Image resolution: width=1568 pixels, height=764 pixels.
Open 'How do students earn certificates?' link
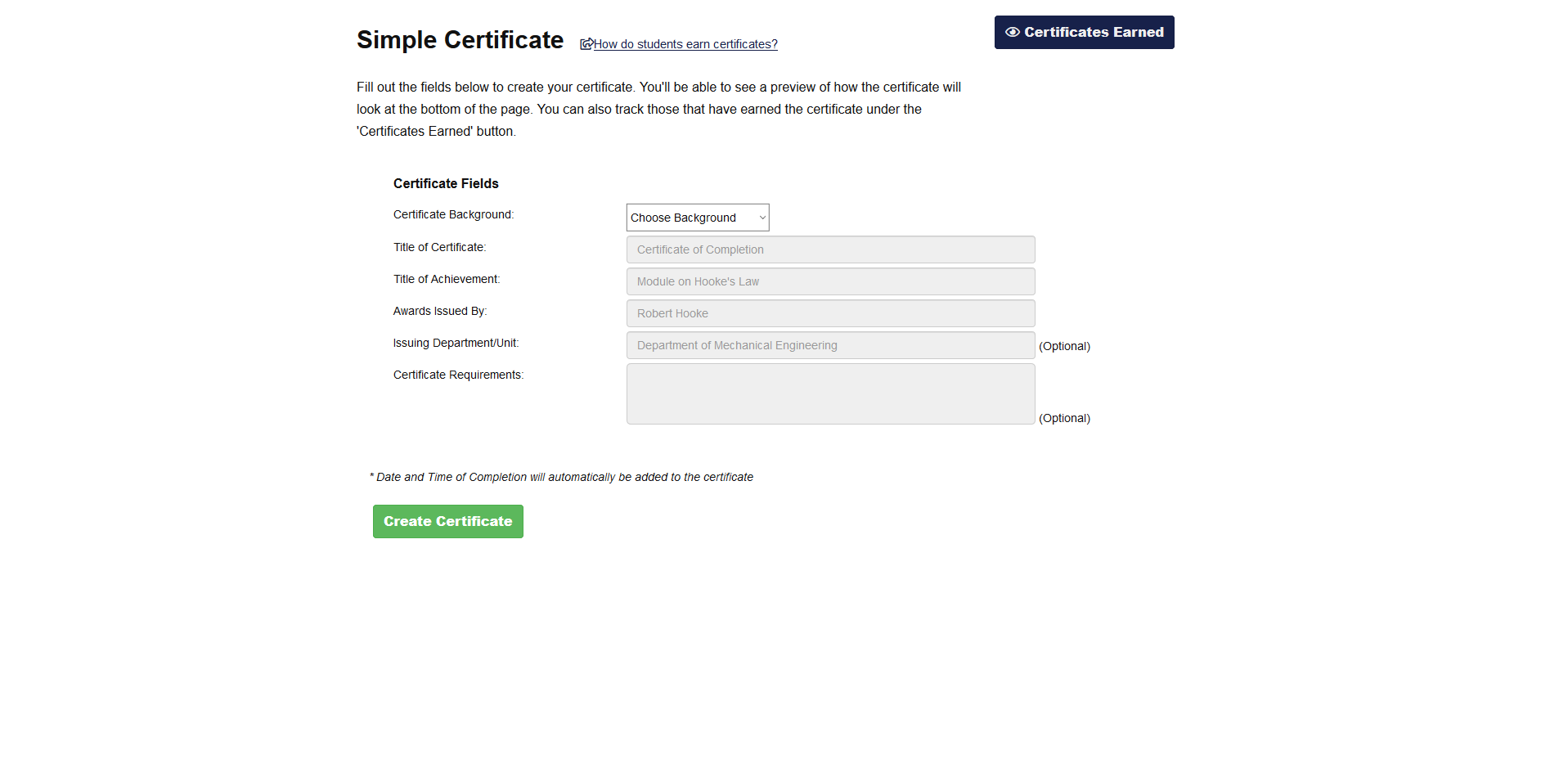click(685, 44)
